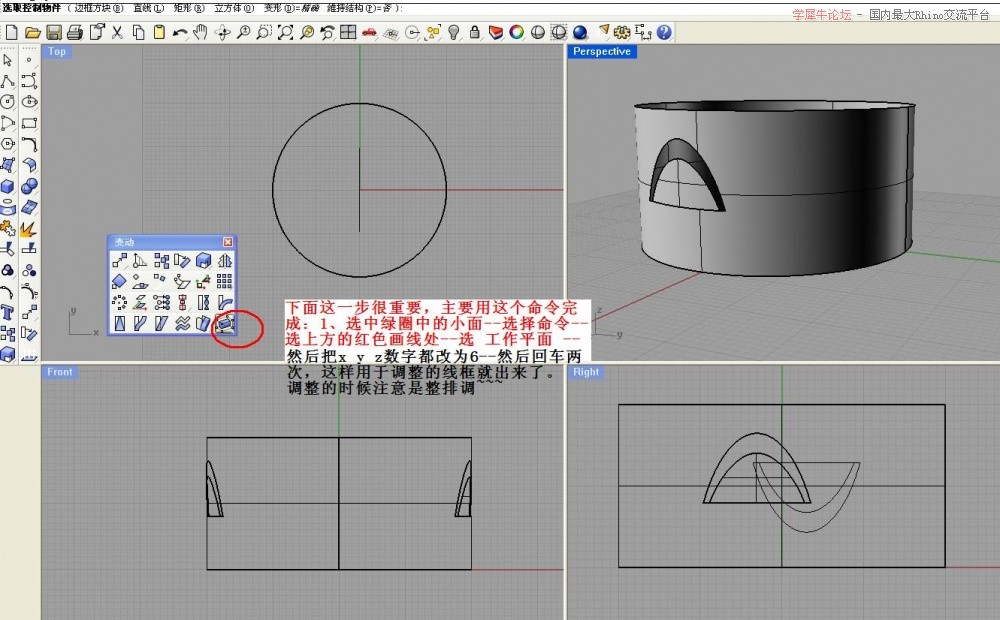Open a file using the folder icon
Viewport: 1000px width, 620px height.
[x=33, y=33]
